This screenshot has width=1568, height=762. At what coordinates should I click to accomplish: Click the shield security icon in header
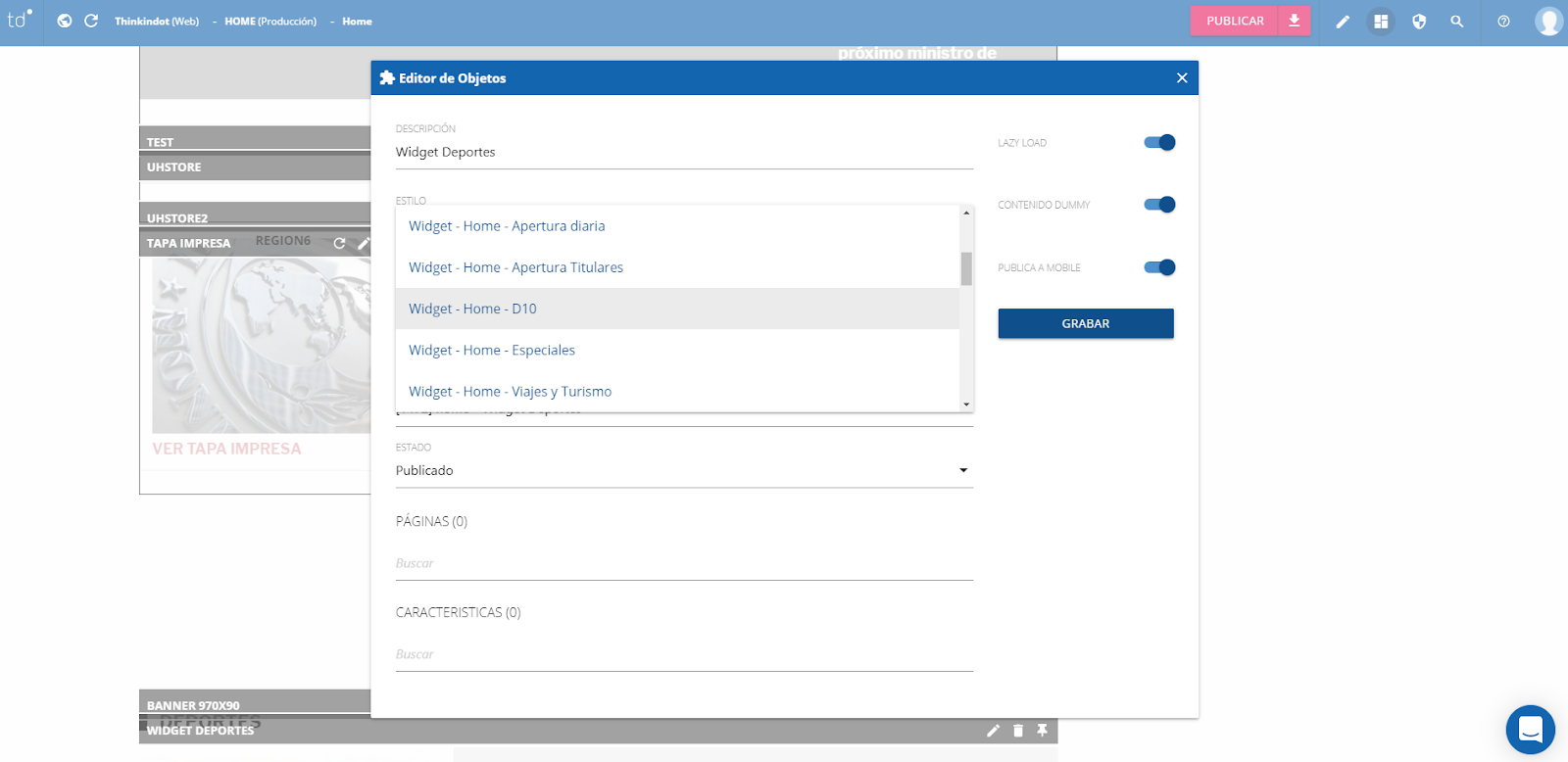click(1419, 22)
